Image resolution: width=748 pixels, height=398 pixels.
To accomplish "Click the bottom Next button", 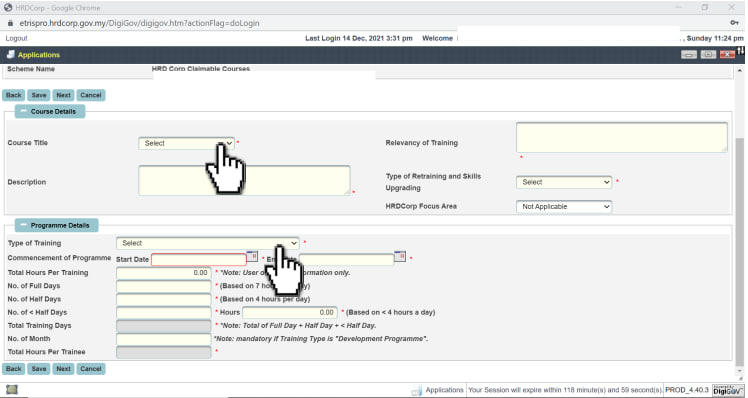I will [x=63, y=368].
